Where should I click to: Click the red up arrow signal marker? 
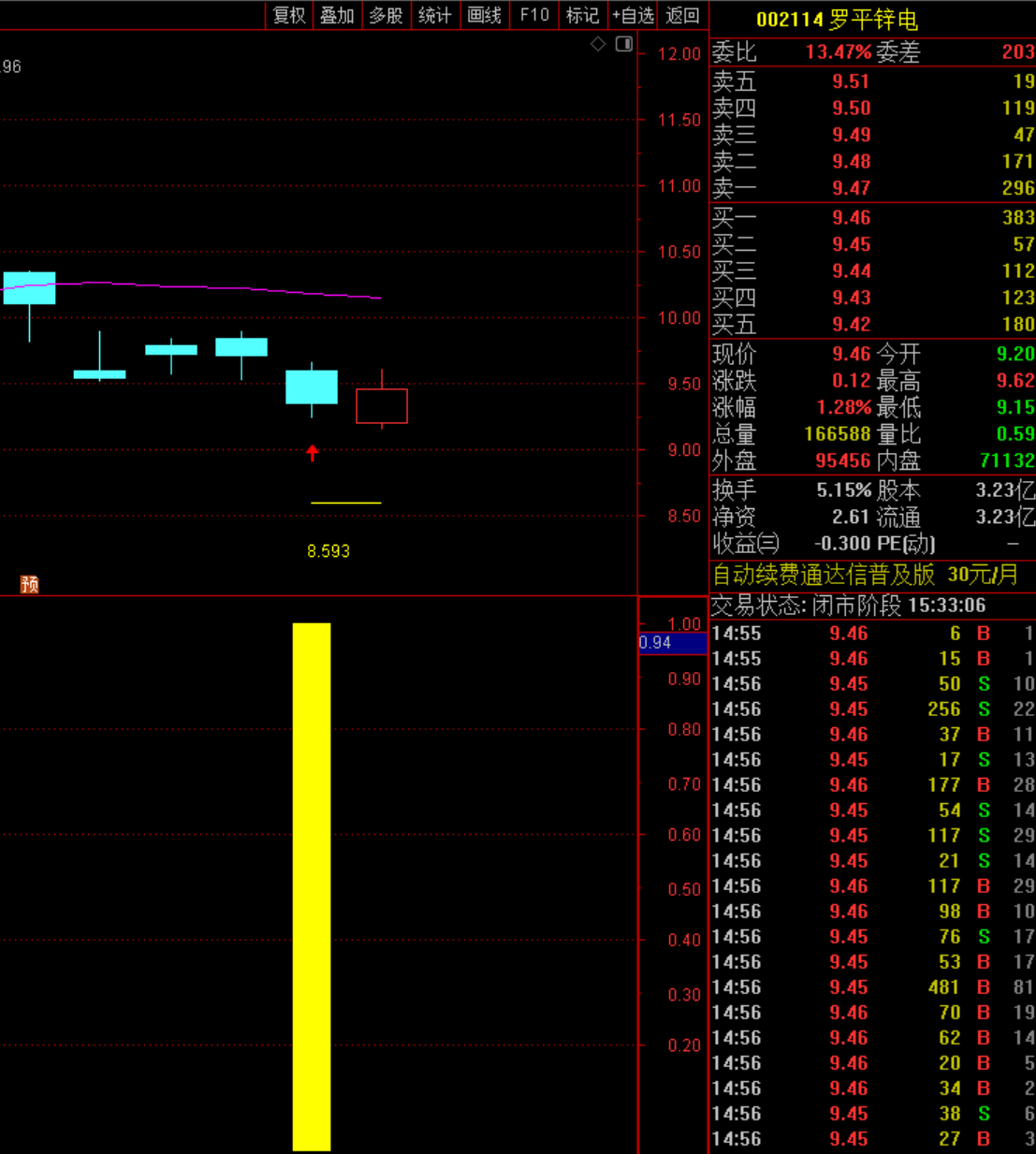(313, 453)
